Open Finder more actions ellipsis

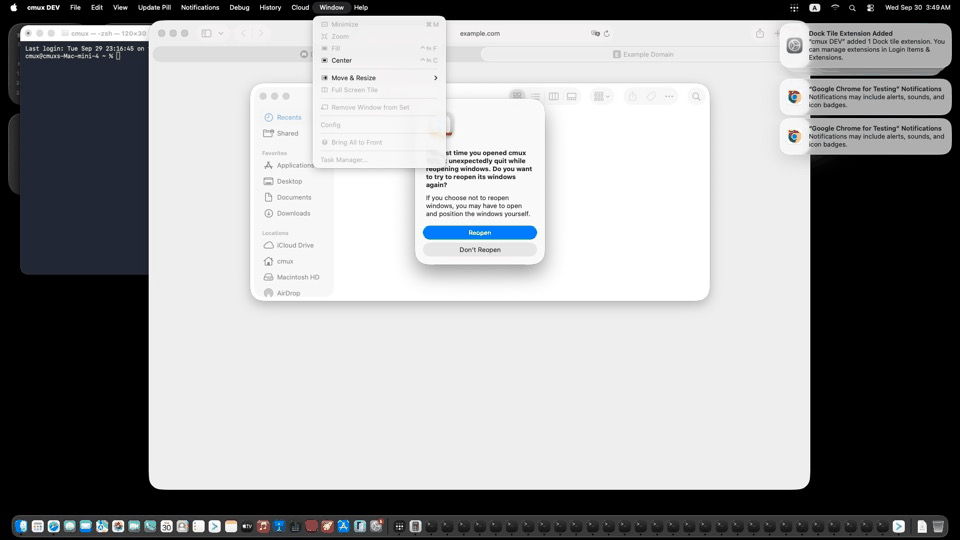pyautogui.click(x=669, y=96)
